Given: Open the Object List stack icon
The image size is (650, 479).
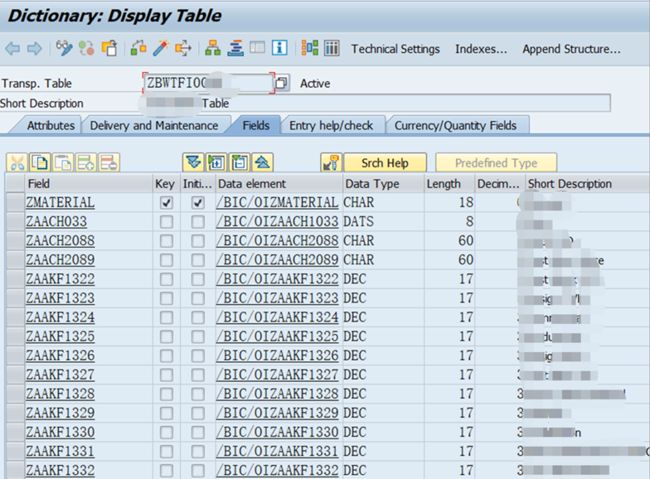Looking at the screenshot, I should pyautogui.click(x=235, y=48).
